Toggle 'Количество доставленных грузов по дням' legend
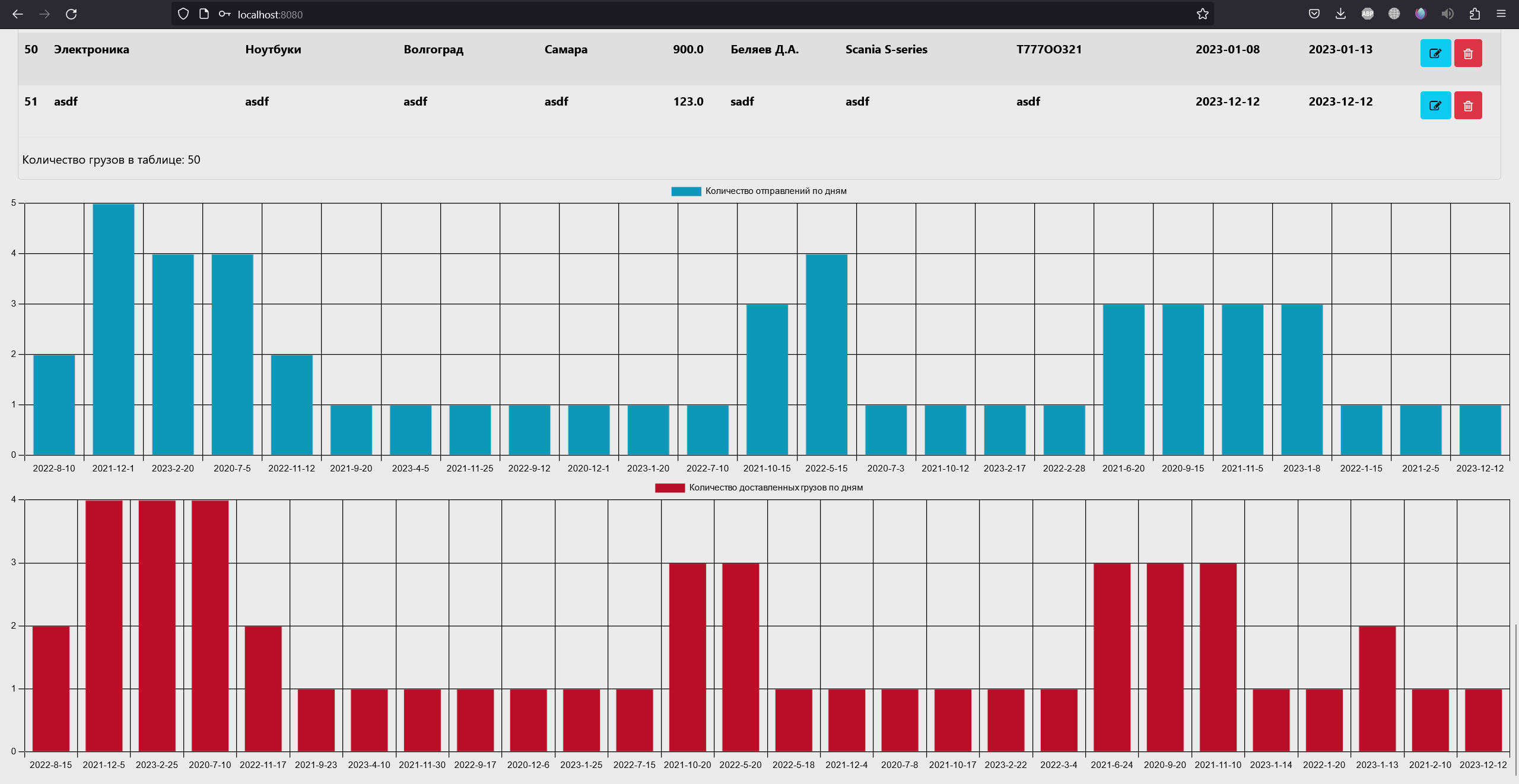 point(759,487)
